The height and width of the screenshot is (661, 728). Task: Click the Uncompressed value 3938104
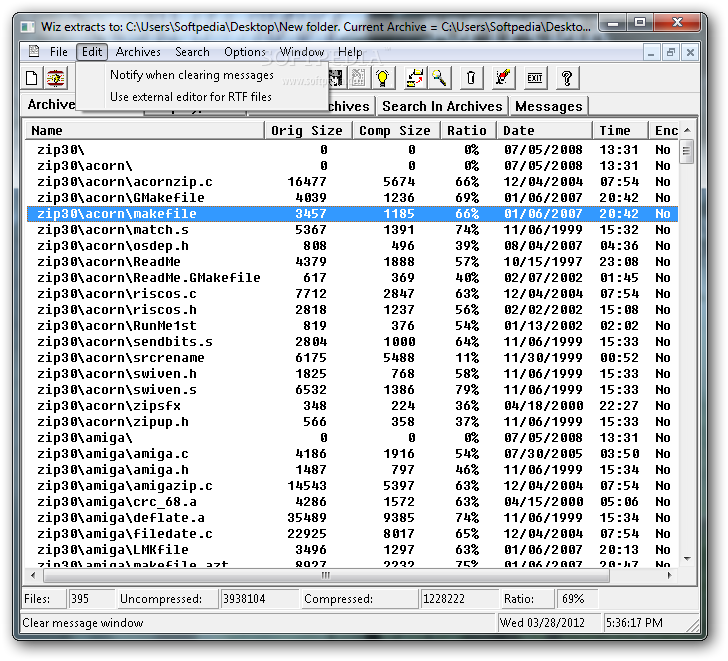[259, 599]
